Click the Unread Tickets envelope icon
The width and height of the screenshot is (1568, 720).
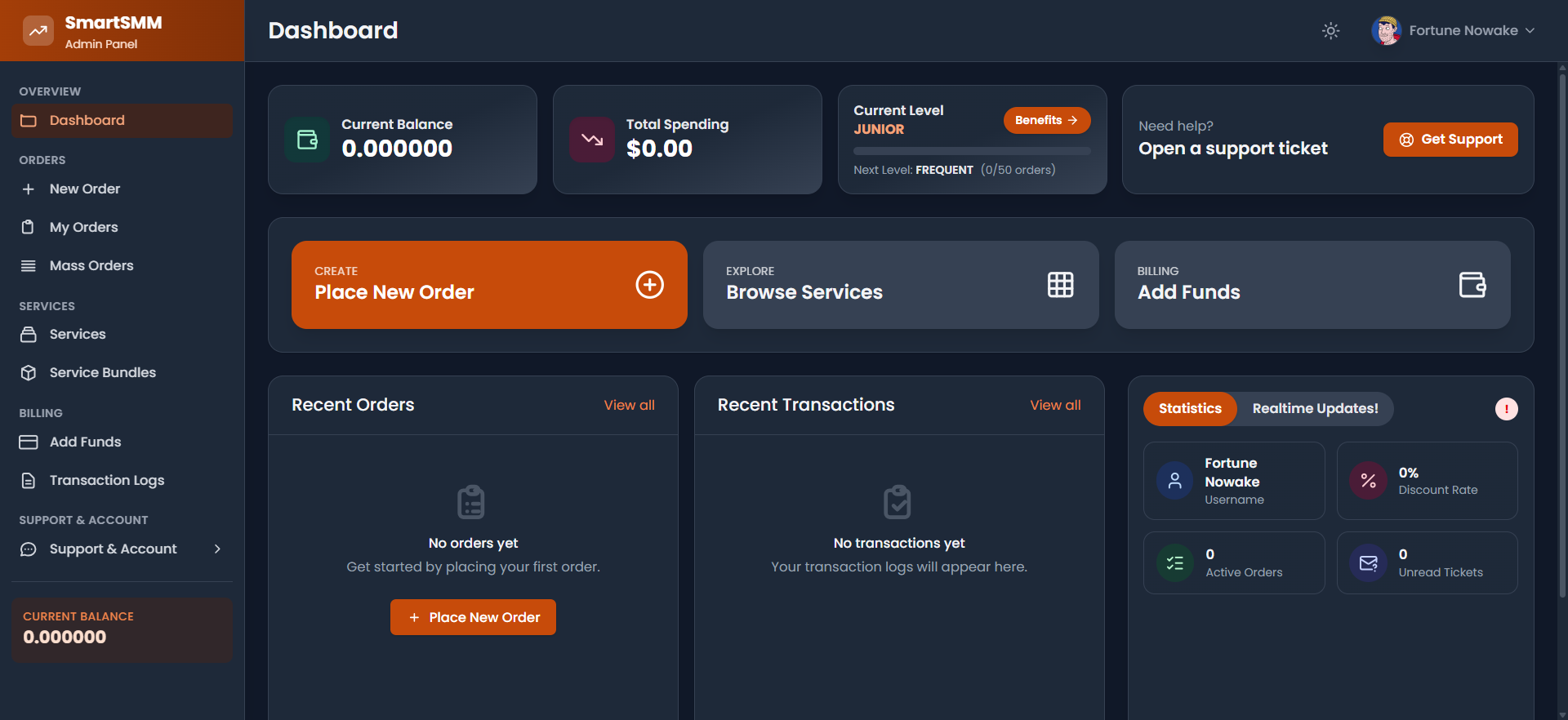click(1368, 563)
